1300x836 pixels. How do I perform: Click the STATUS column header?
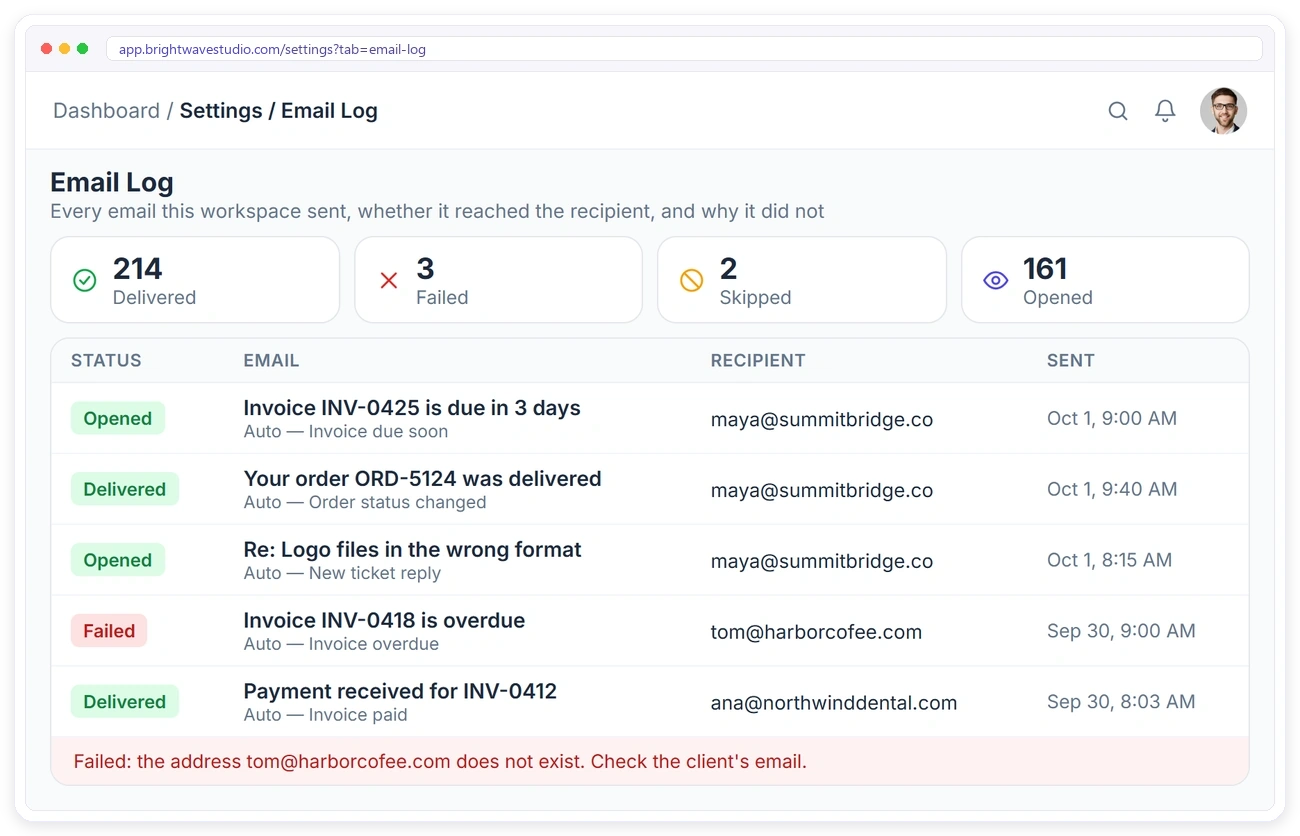tap(106, 361)
